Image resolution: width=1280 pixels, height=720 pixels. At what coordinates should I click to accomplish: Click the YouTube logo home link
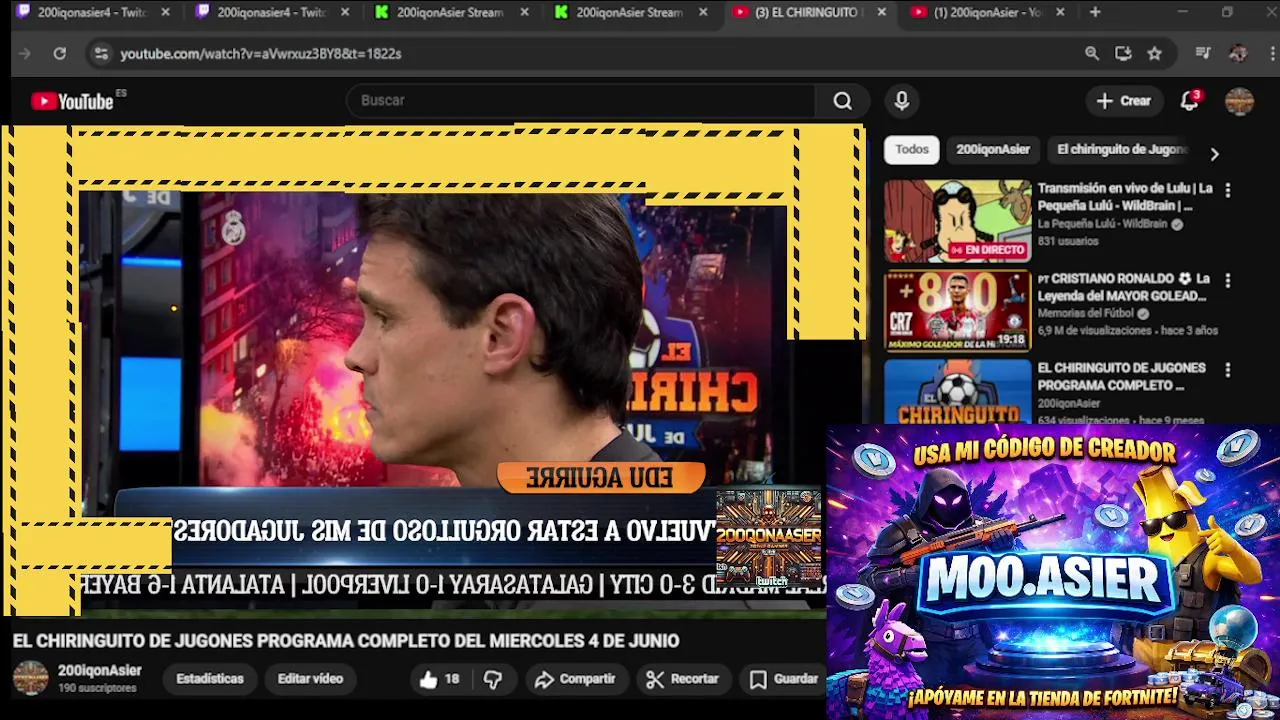coord(72,101)
